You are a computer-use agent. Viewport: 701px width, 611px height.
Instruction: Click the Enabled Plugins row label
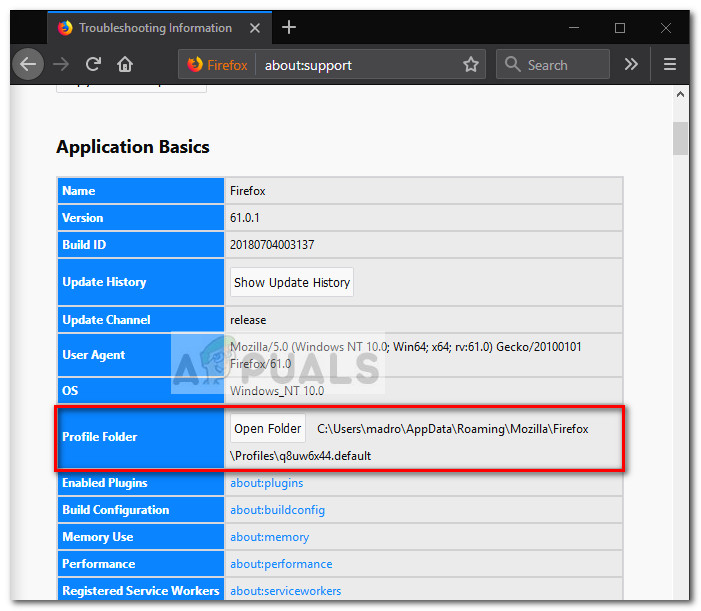(105, 483)
